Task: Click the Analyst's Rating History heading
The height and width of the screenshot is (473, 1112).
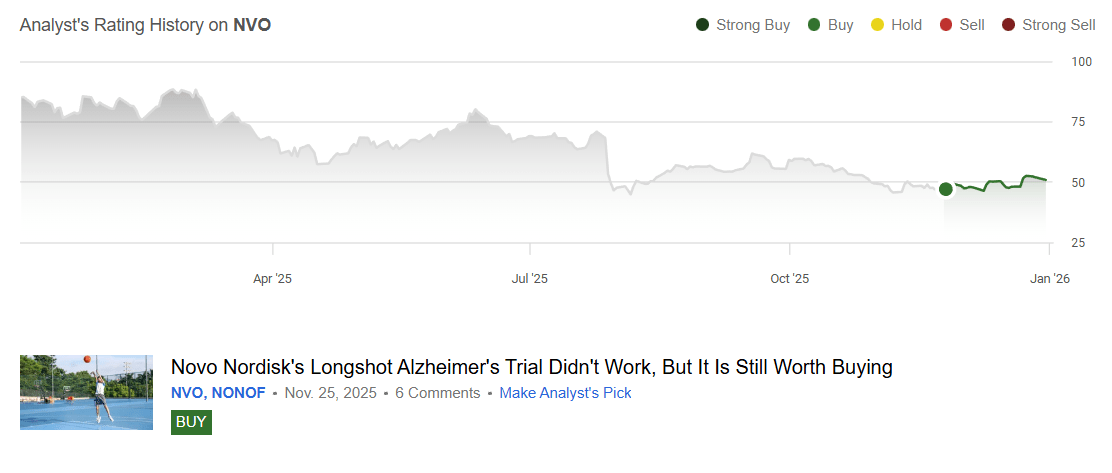Action: [x=145, y=25]
